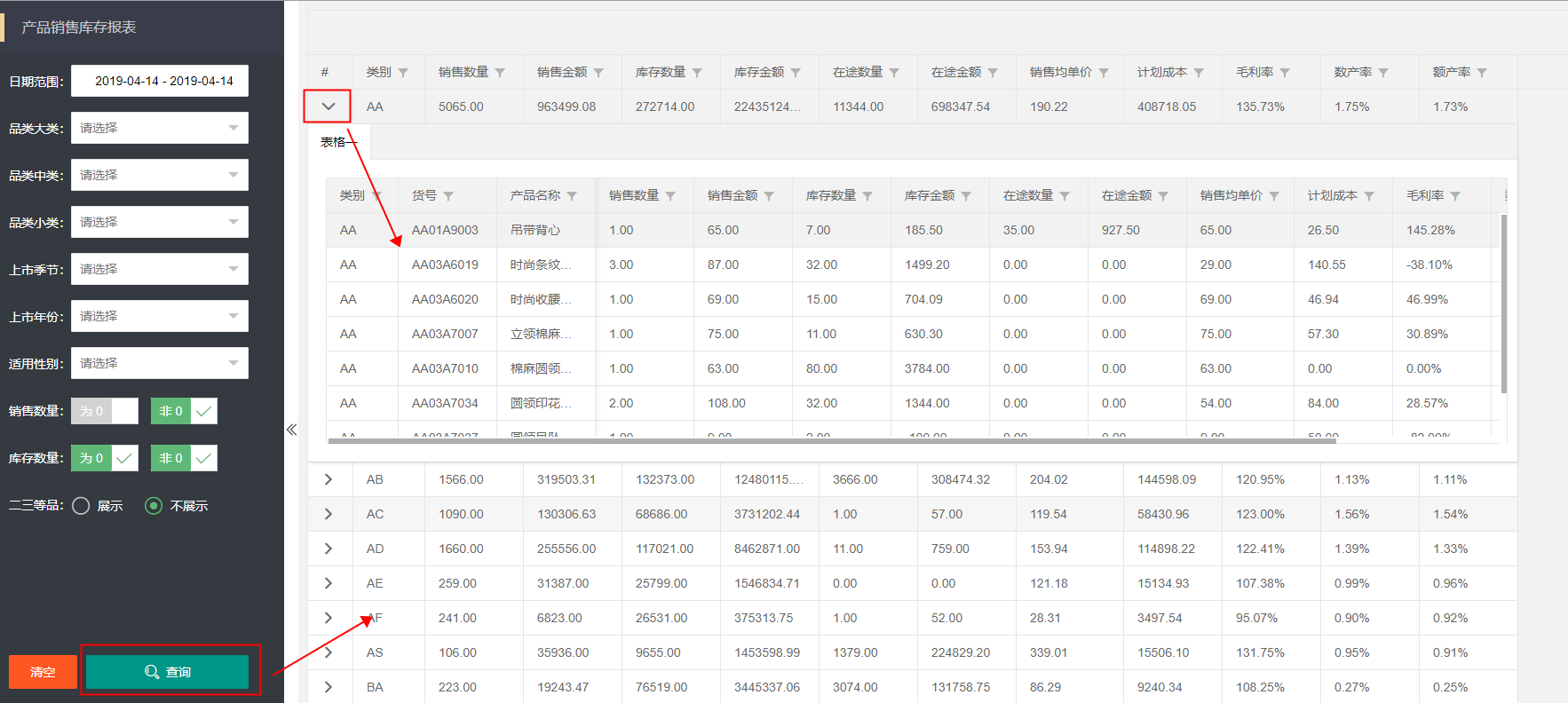Filter inner table 计划成本 column

pos(1369,196)
